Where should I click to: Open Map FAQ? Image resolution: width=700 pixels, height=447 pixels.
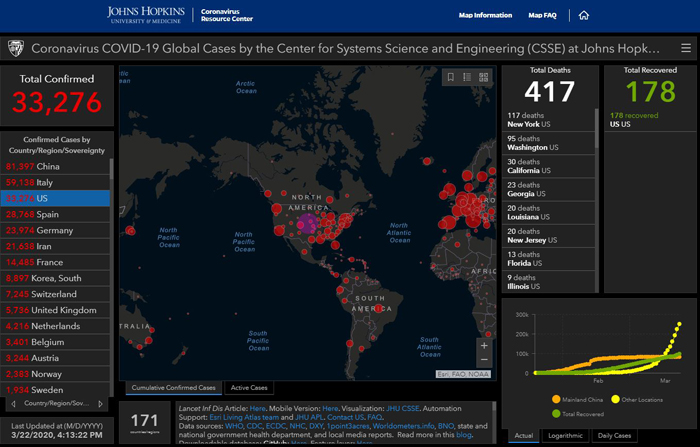coord(542,15)
